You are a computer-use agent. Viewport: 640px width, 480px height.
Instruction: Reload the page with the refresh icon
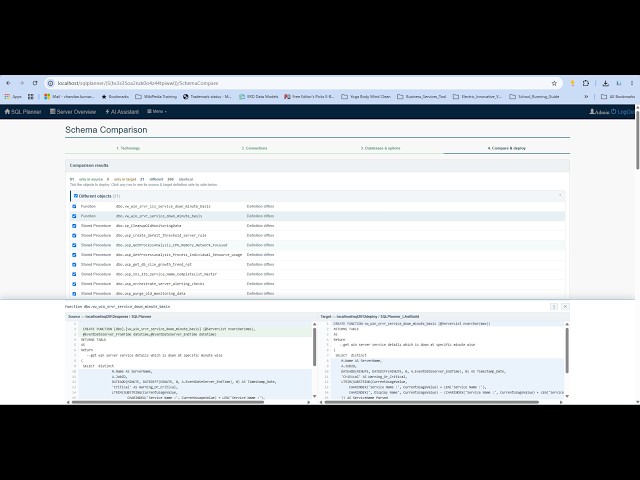35,83
